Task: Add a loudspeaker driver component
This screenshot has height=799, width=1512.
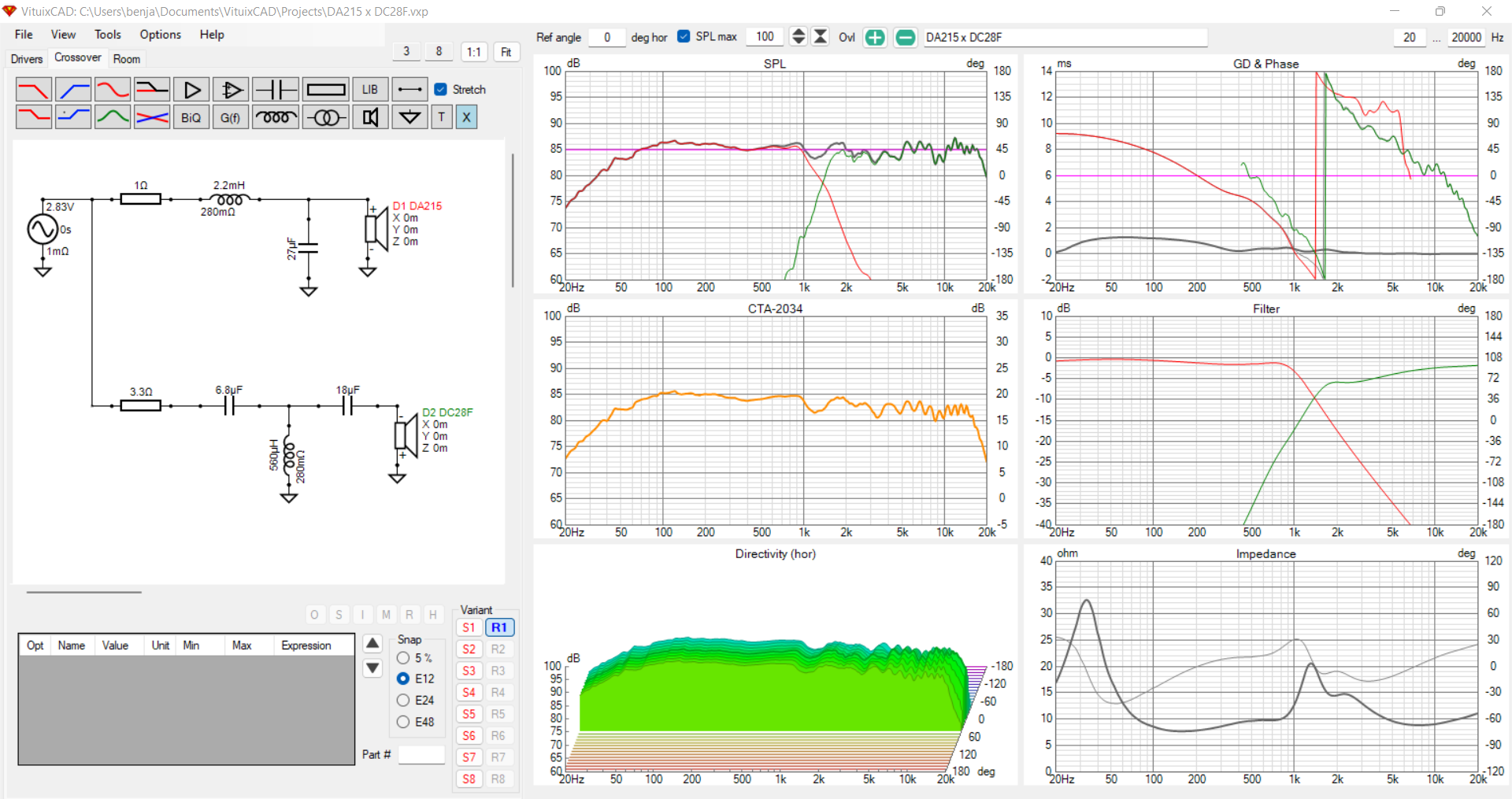Action: click(x=370, y=117)
